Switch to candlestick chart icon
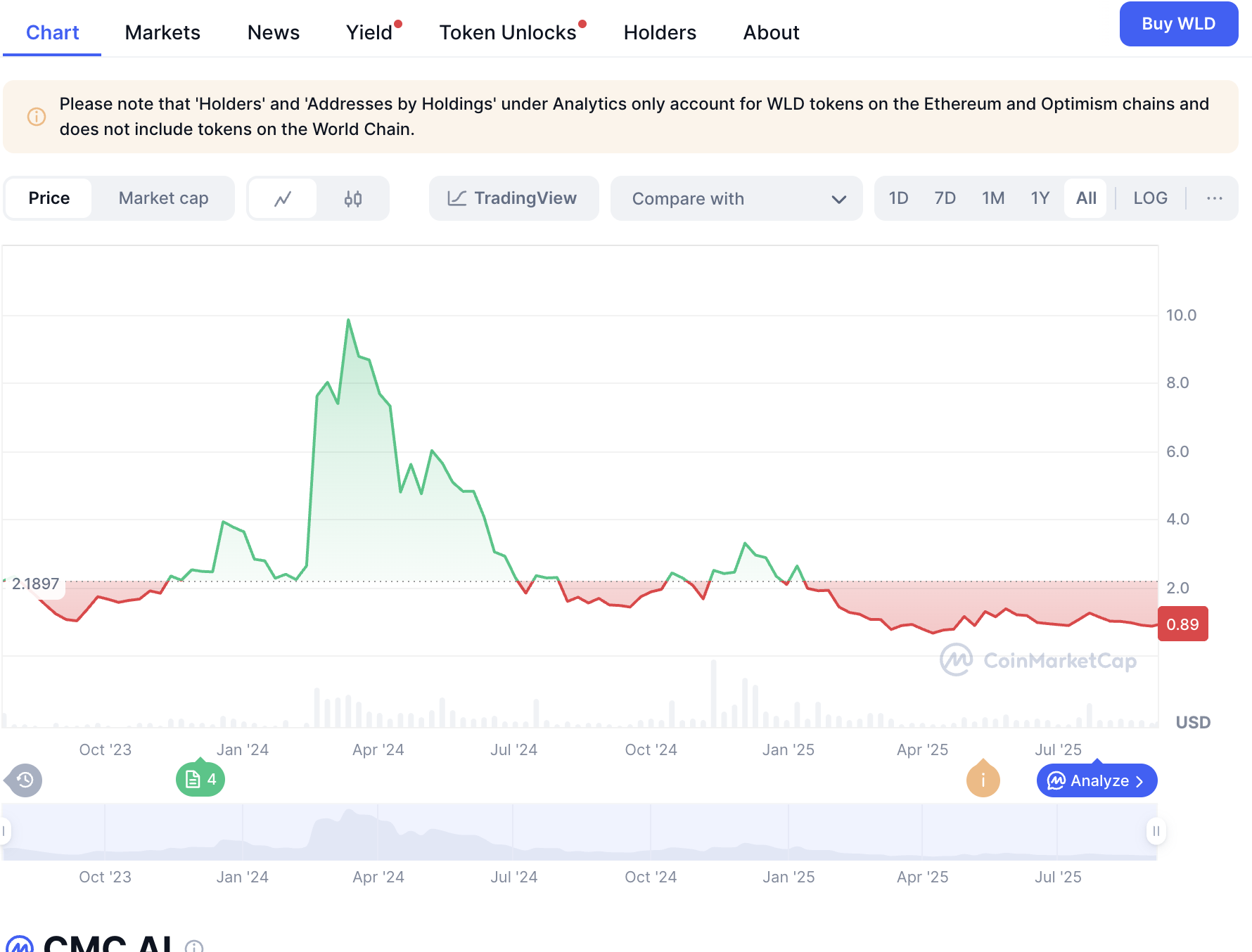The width and height of the screenshot is (1252, 952). 353,199
